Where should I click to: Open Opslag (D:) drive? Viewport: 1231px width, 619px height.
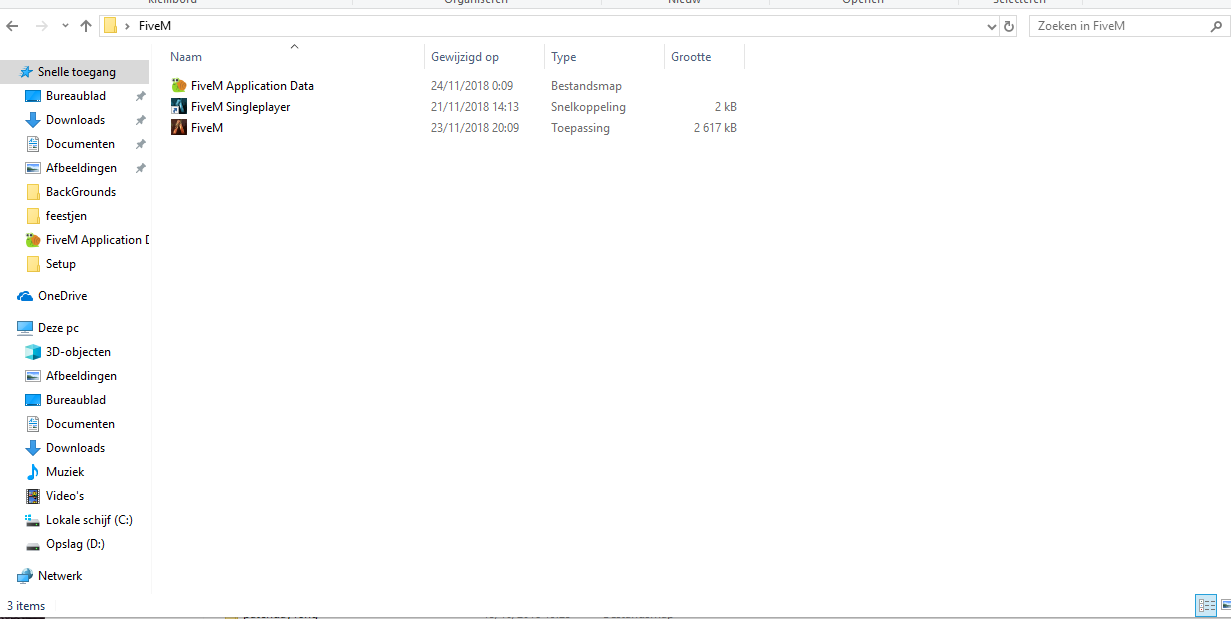click(76, 544)
